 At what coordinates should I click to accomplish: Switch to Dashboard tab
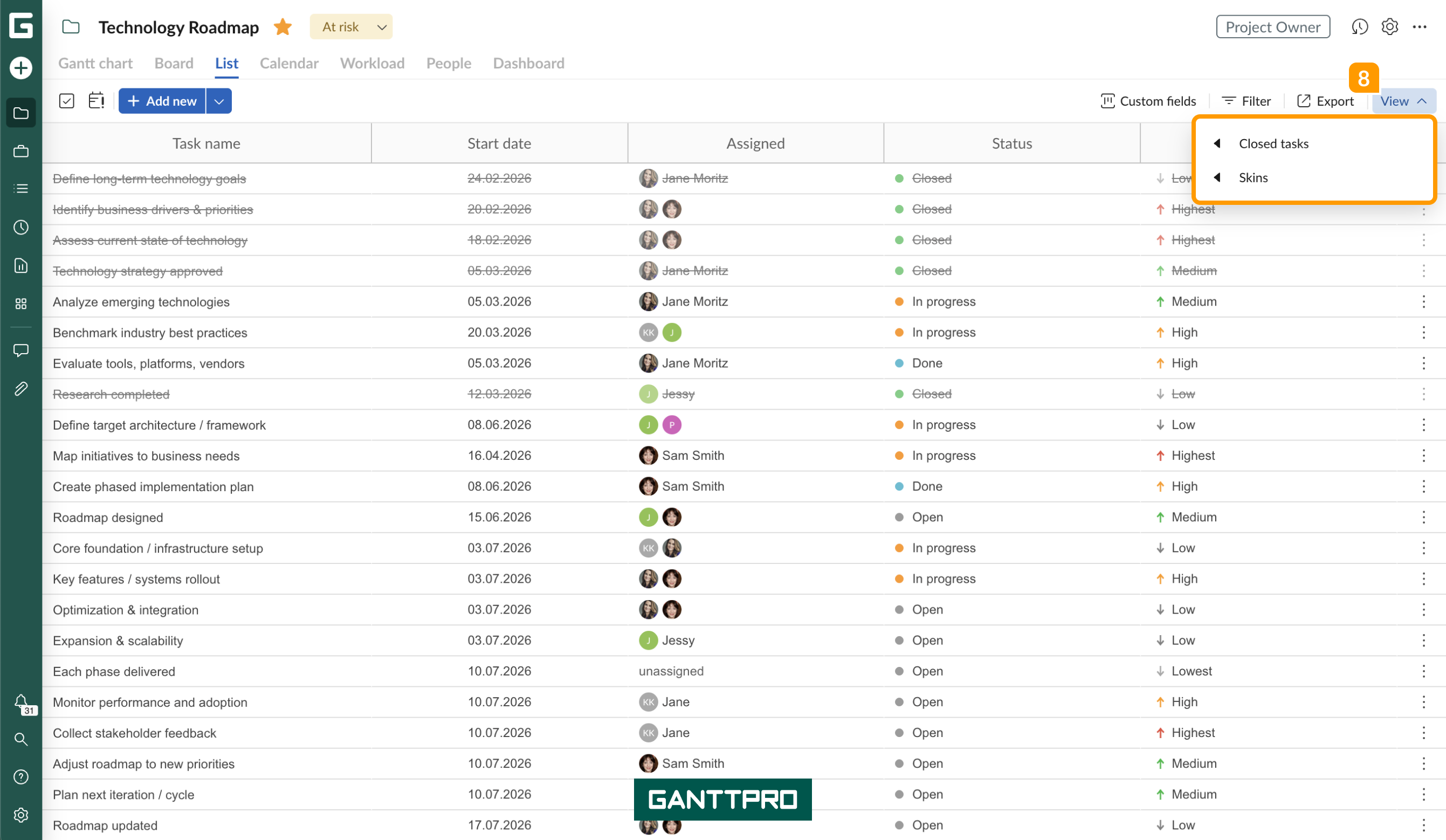click(x=528, y=63)
